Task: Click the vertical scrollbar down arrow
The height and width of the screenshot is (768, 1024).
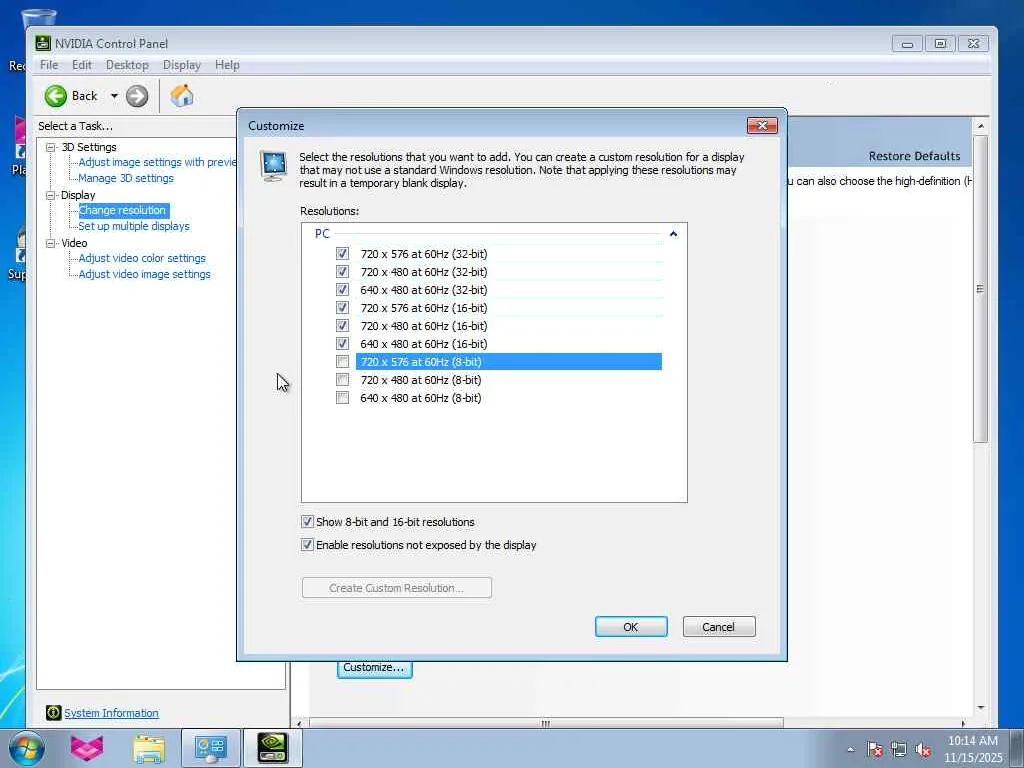Action: click(x=980, y=707)
